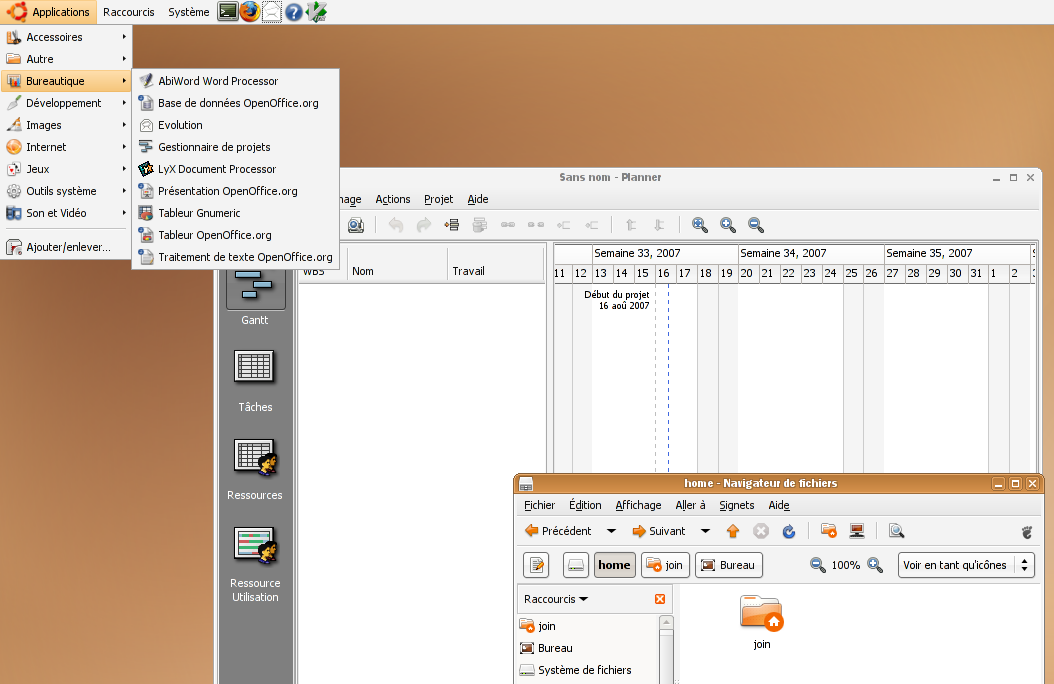Click the search files magnifier icon
1054x684 pixels.
tap(897, 531)
